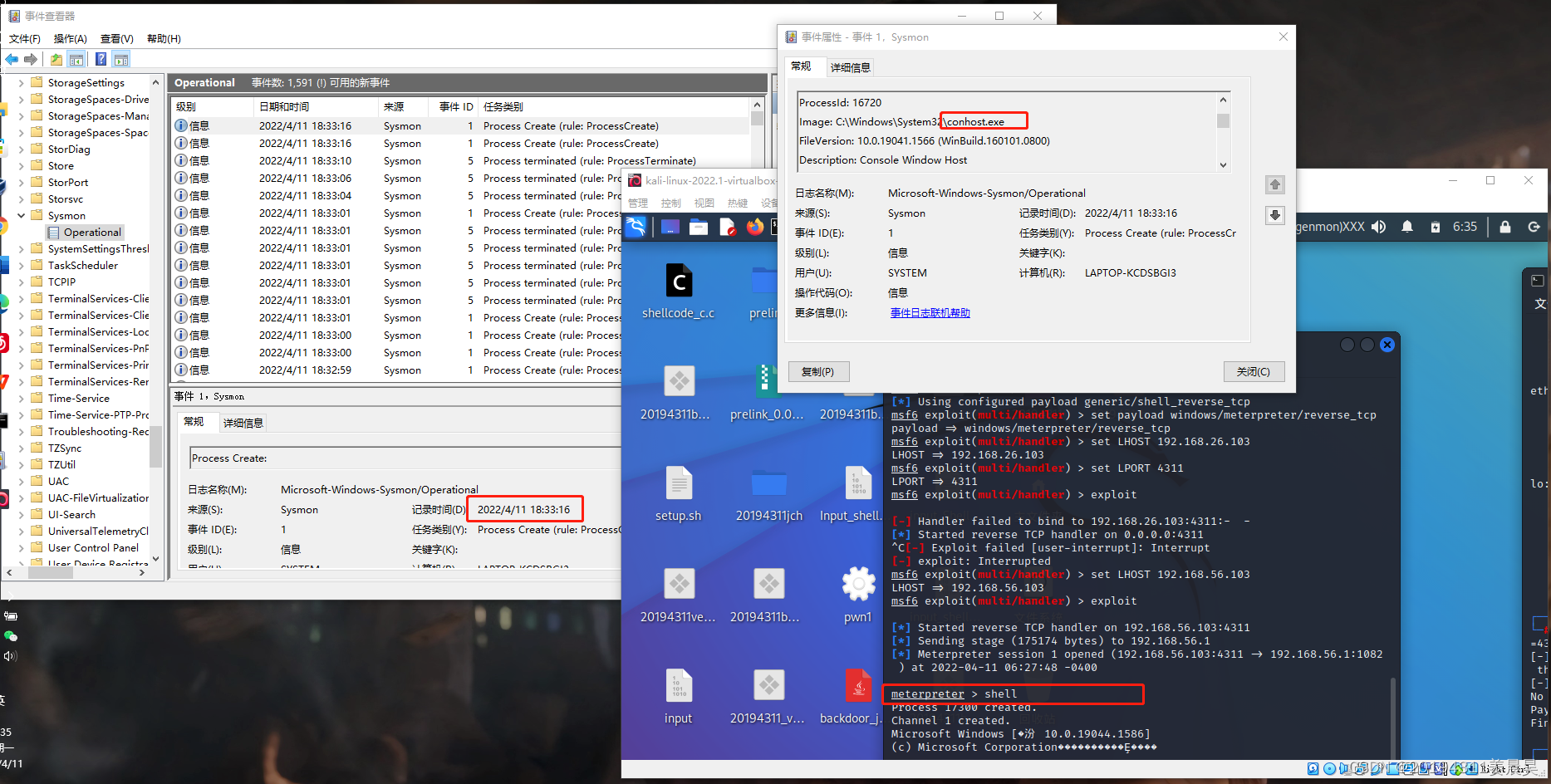The height and width of the screenshot is (784, 1551).
Task: Expand the TaskScheduler tree node
Action: click(x=21, y=266)
